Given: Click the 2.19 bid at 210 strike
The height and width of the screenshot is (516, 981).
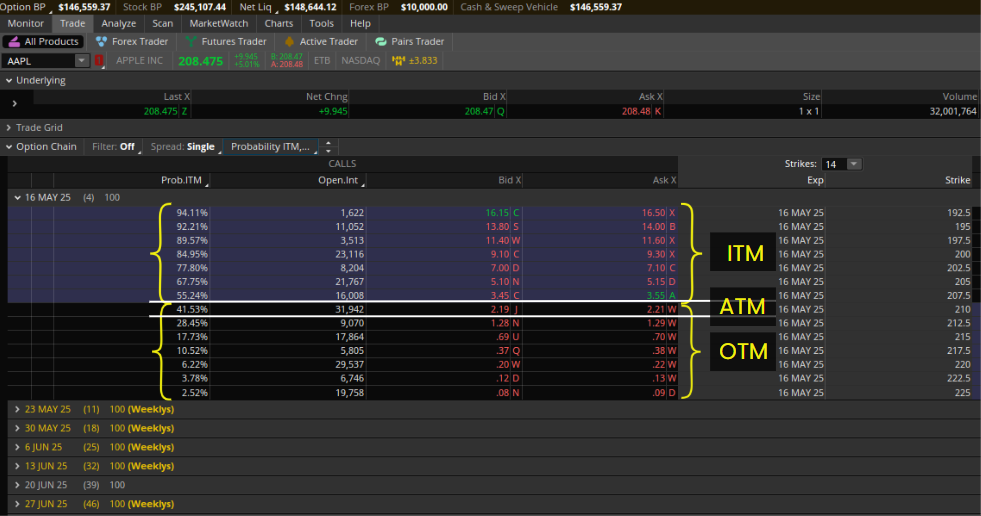Looking at the screenshot, I should click(x=500, y=309).
